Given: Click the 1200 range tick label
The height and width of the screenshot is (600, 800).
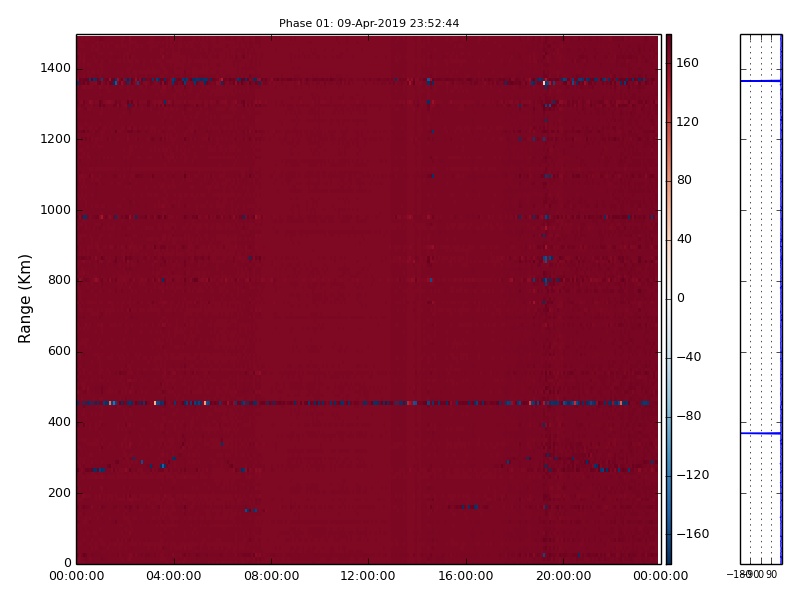Looking at the screenshot, I should [56, 139].
